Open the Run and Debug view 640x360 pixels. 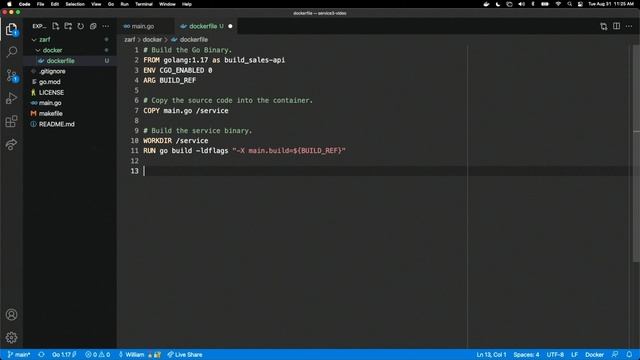[x=11, y=98]
